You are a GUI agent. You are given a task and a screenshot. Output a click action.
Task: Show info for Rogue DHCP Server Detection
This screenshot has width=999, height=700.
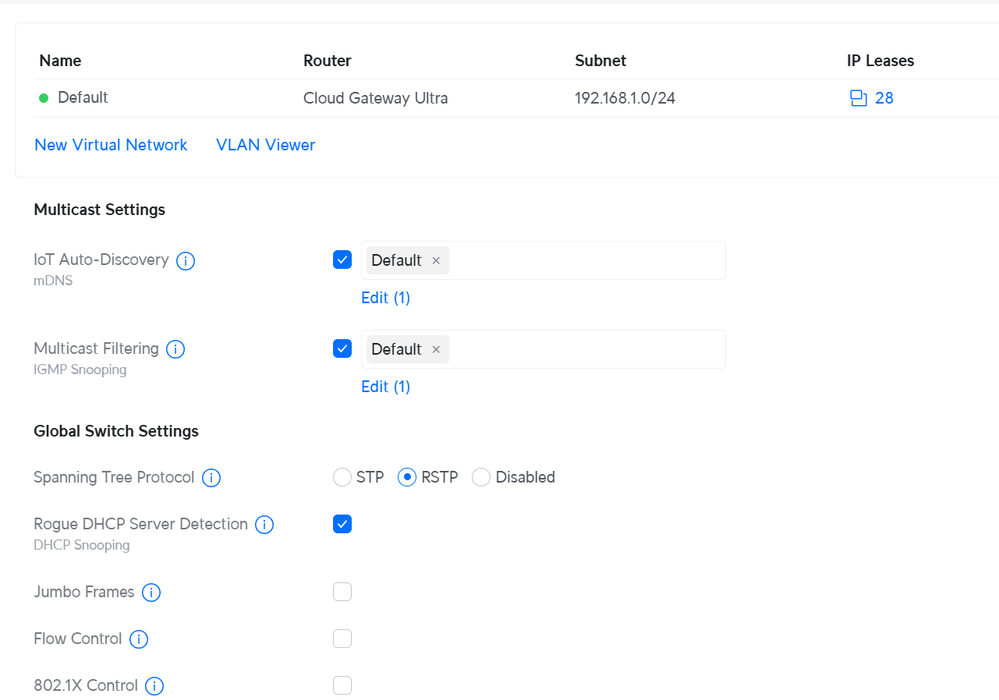[x=264, y=525]
